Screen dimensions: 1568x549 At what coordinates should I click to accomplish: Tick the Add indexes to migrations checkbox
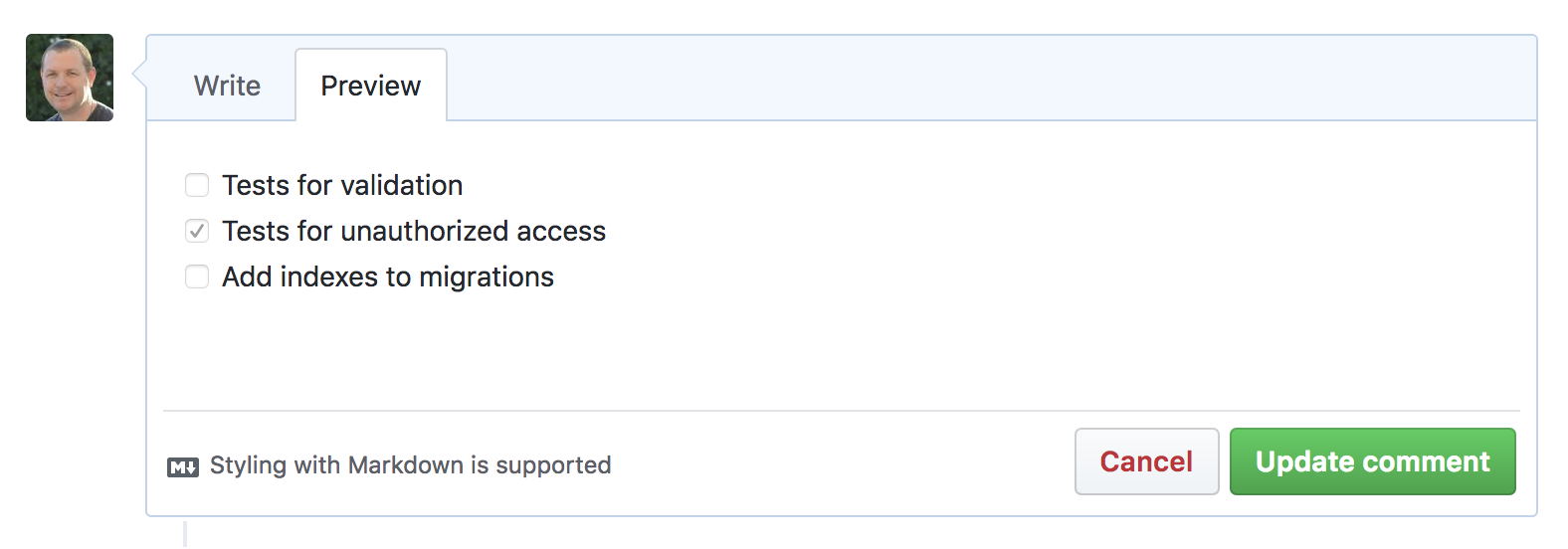(197, 276)
